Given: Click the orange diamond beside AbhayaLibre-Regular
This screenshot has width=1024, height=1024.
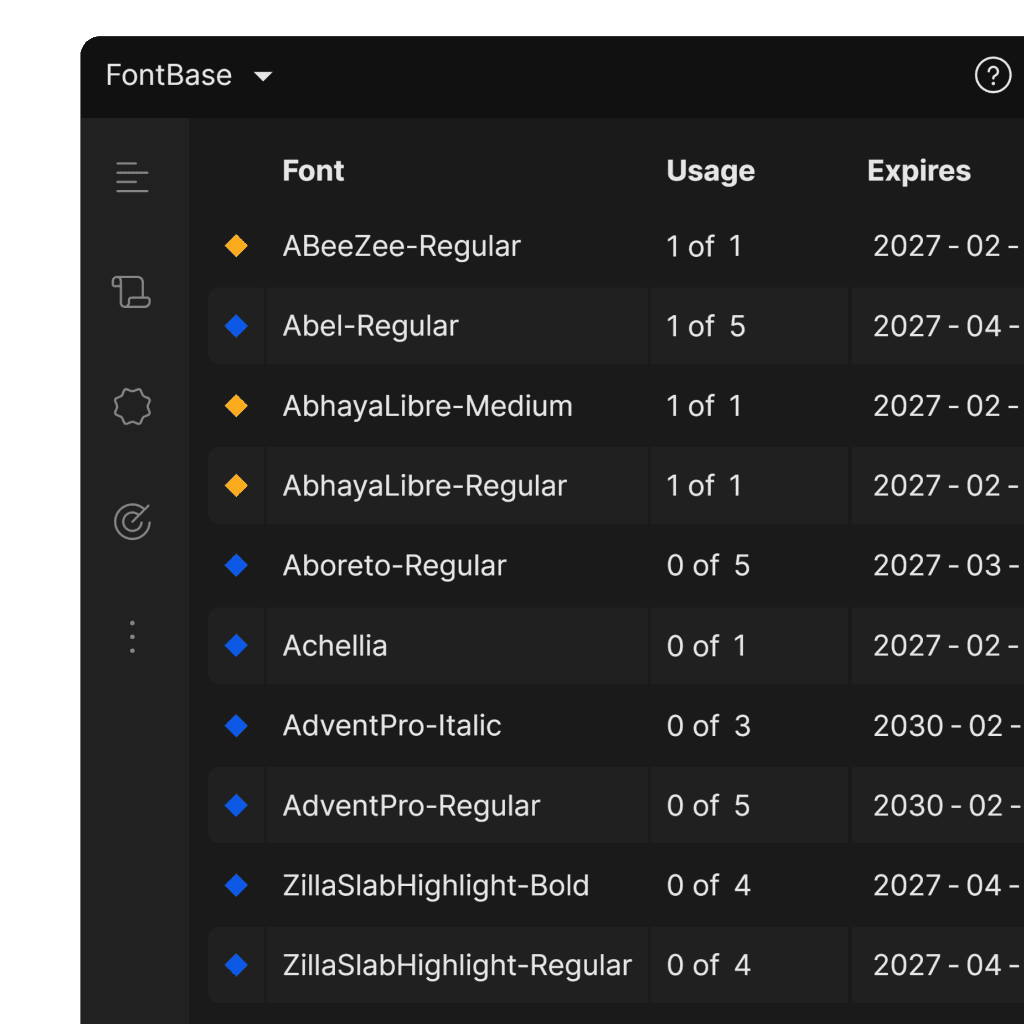Looking at the screenshot, I should (236, 486).
